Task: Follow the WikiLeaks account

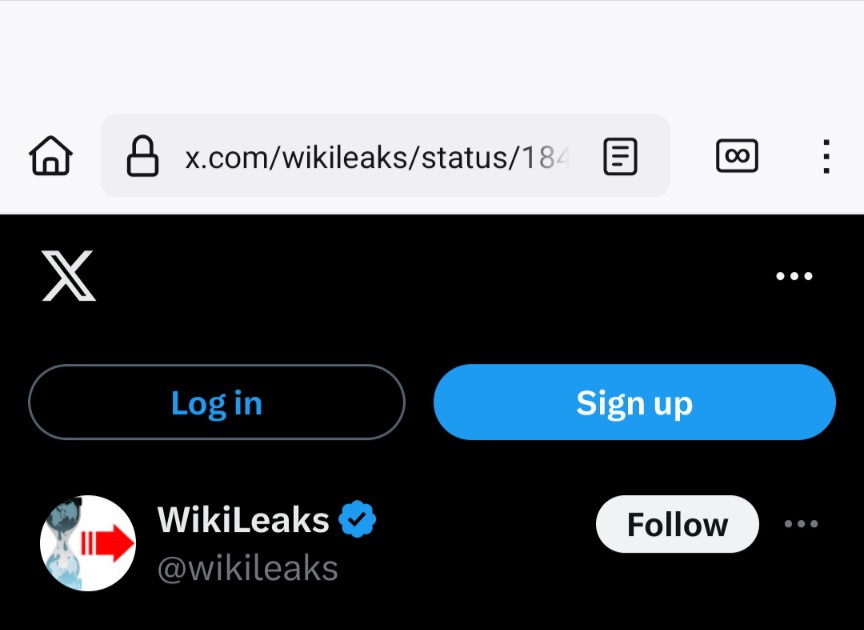Action: pos(677,524)
